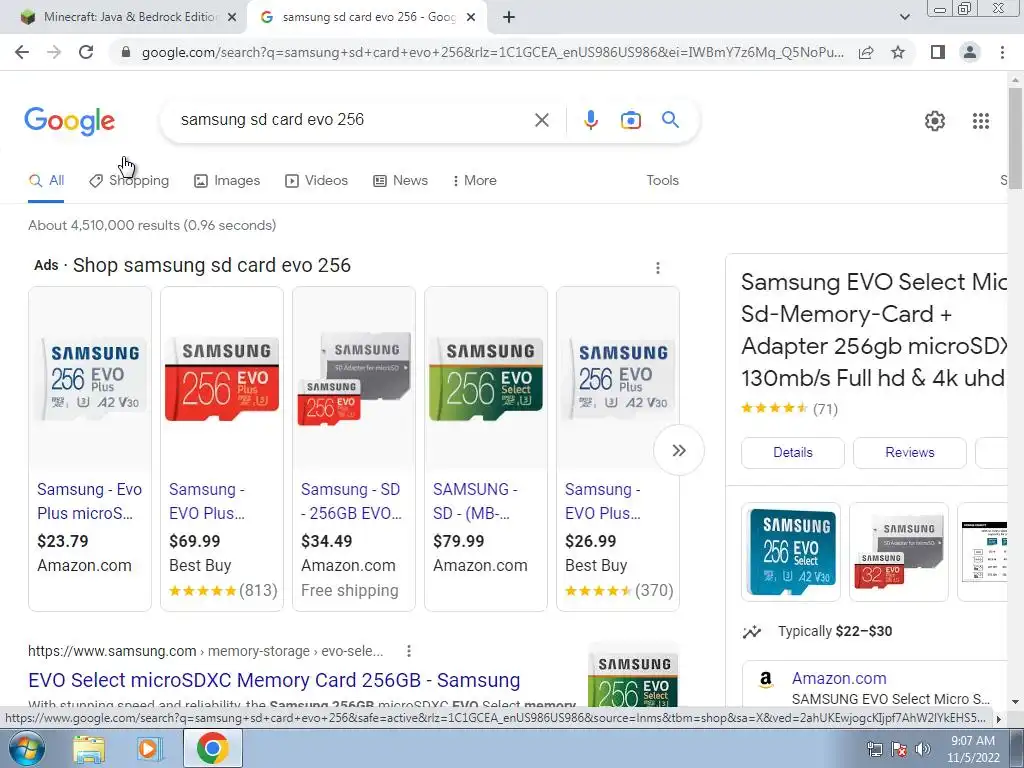Open the Google apps grid

980,121
